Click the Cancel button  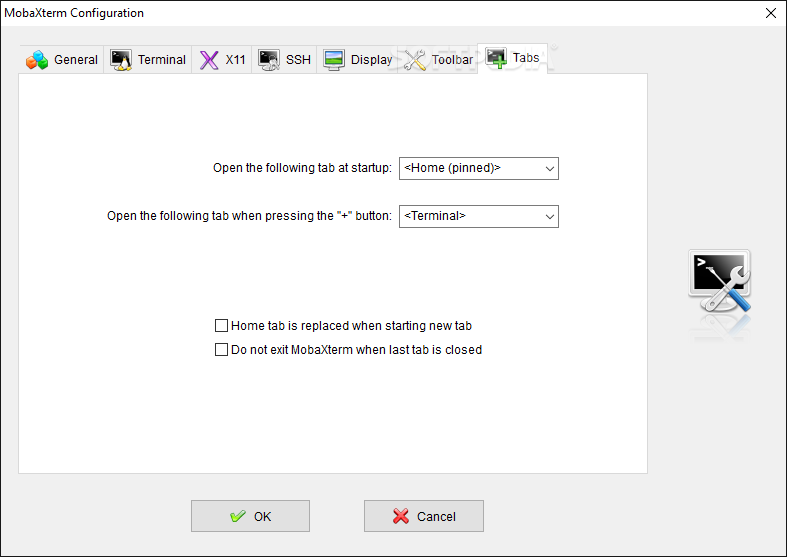(424, 516)
